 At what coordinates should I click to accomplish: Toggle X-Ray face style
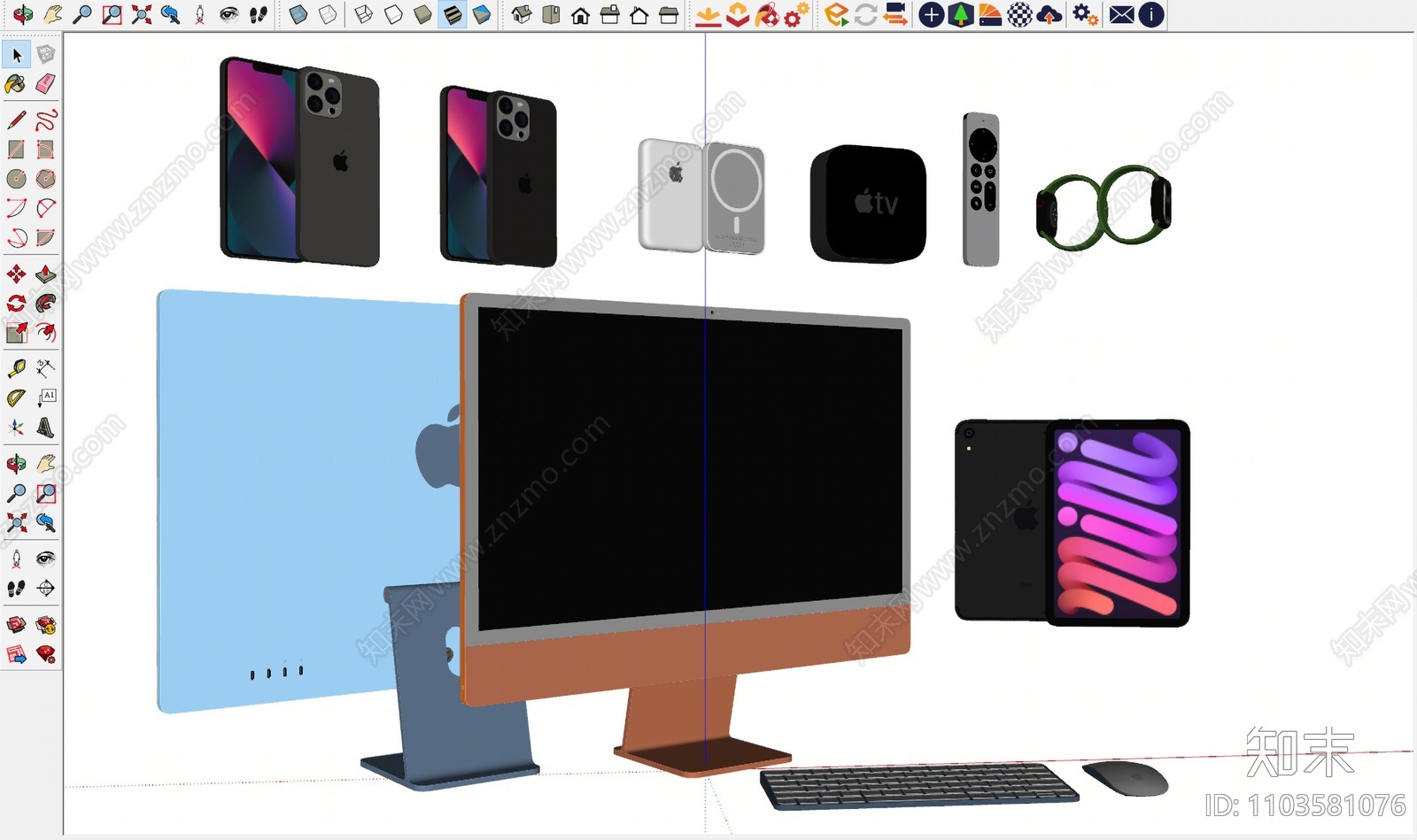coord(298,14)
